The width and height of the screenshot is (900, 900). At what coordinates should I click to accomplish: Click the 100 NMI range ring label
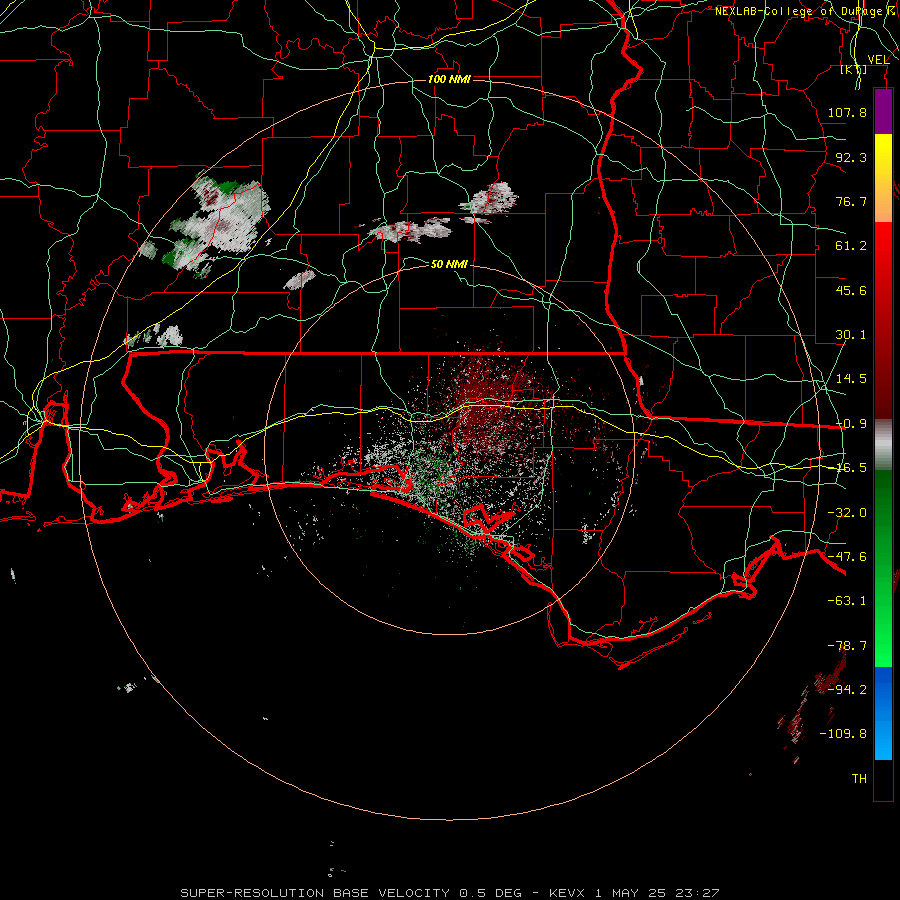click(449, 79)
